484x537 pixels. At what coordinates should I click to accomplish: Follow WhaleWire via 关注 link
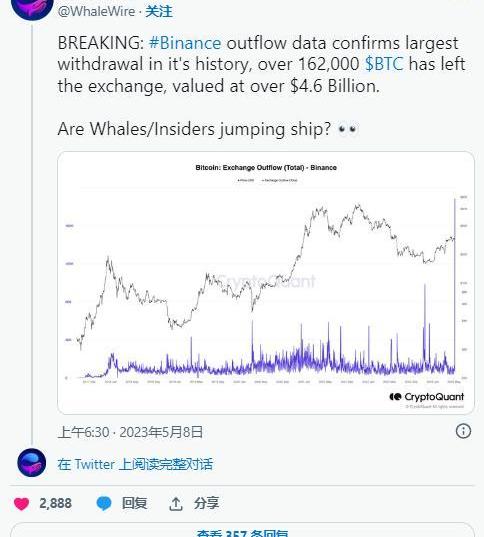pyautogui.click(x=159, y=11)
